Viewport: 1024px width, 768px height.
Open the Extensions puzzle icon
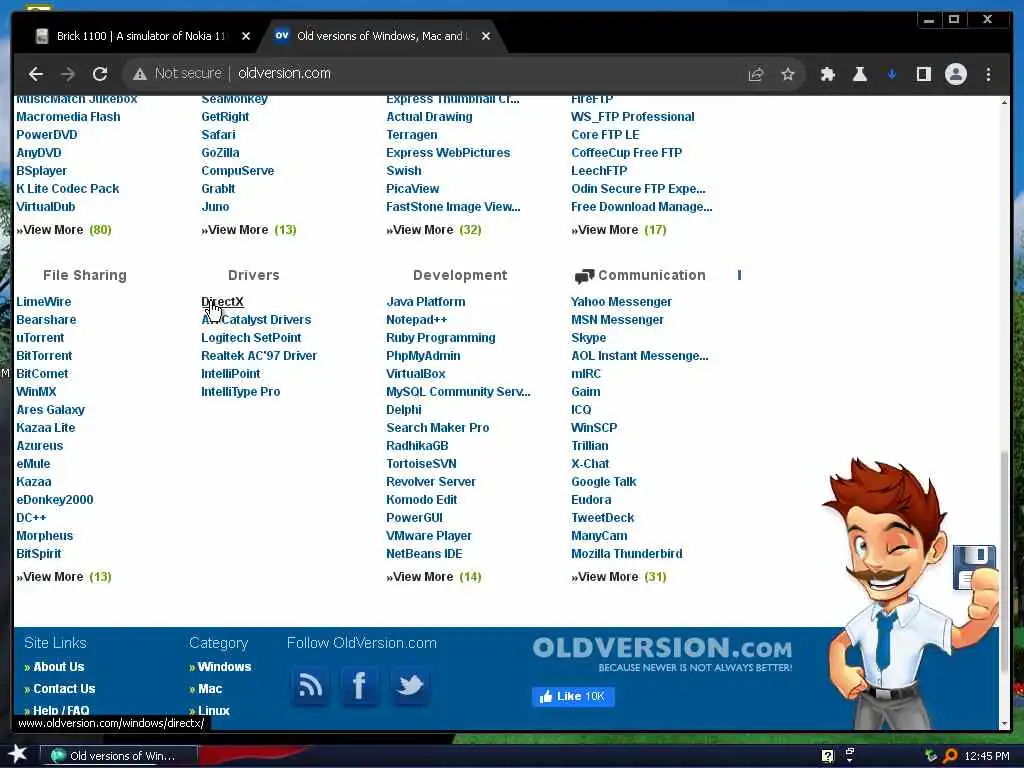(x=827, y=74)
